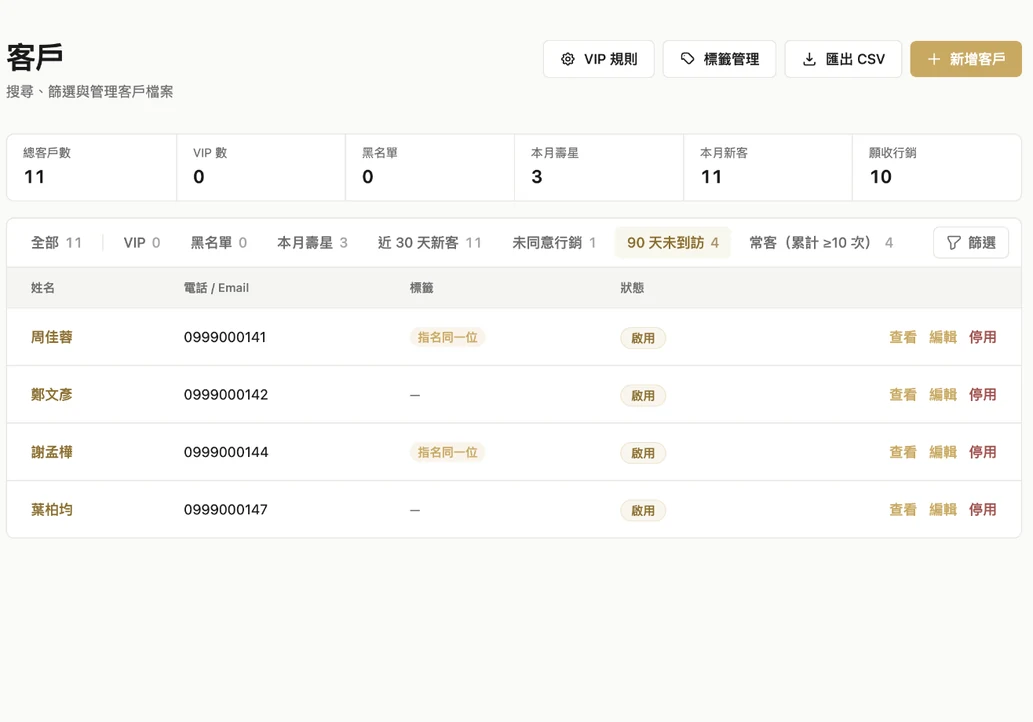
Task: Click 啟用 status badge for 周佳蓉
Action: tap(643, 338)
